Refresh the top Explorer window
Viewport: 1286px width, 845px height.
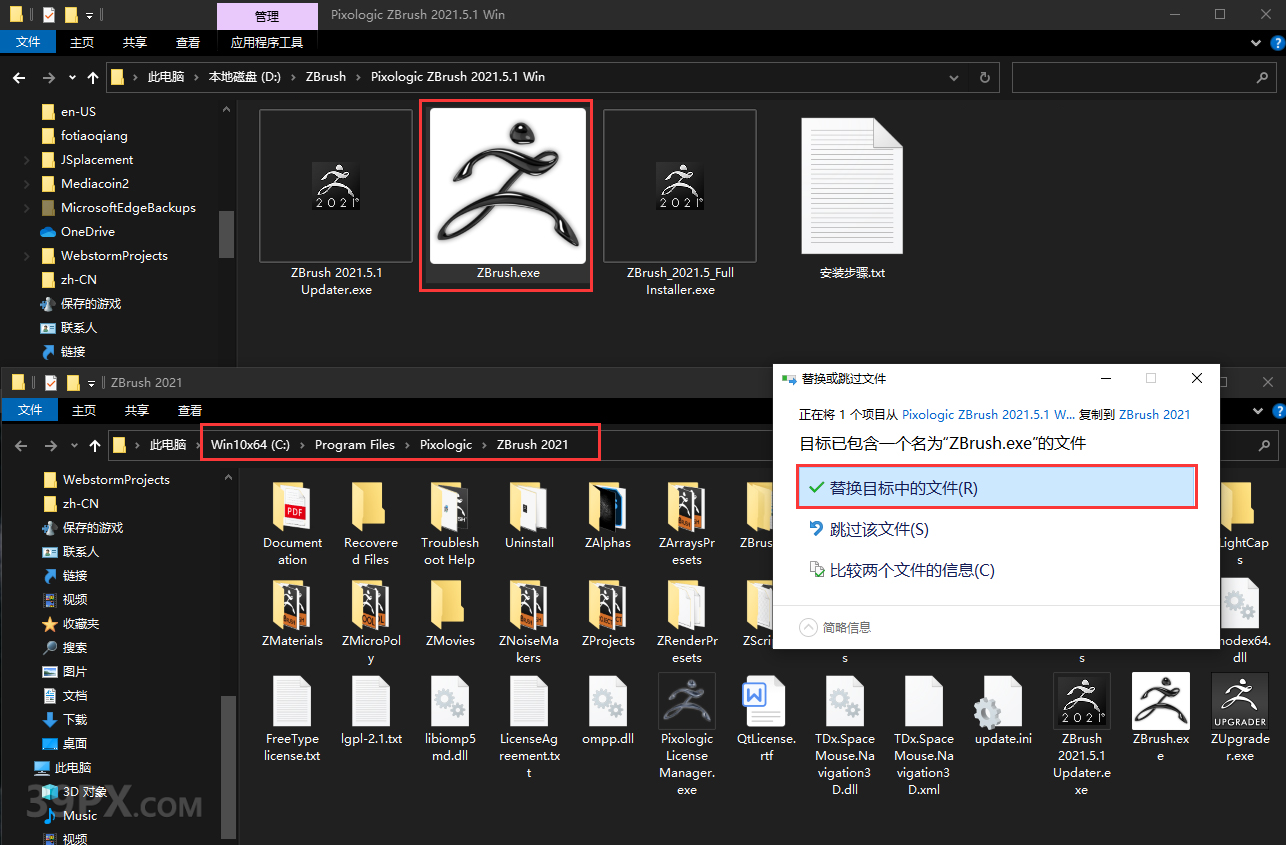click(x=985, y=77)
